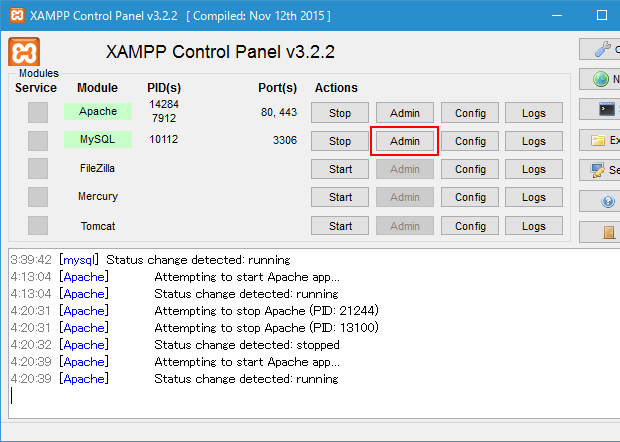This screenshot has width=620, height=442.
Task: Toggle the MySQL service checkbox
Action: click(38, 141)
